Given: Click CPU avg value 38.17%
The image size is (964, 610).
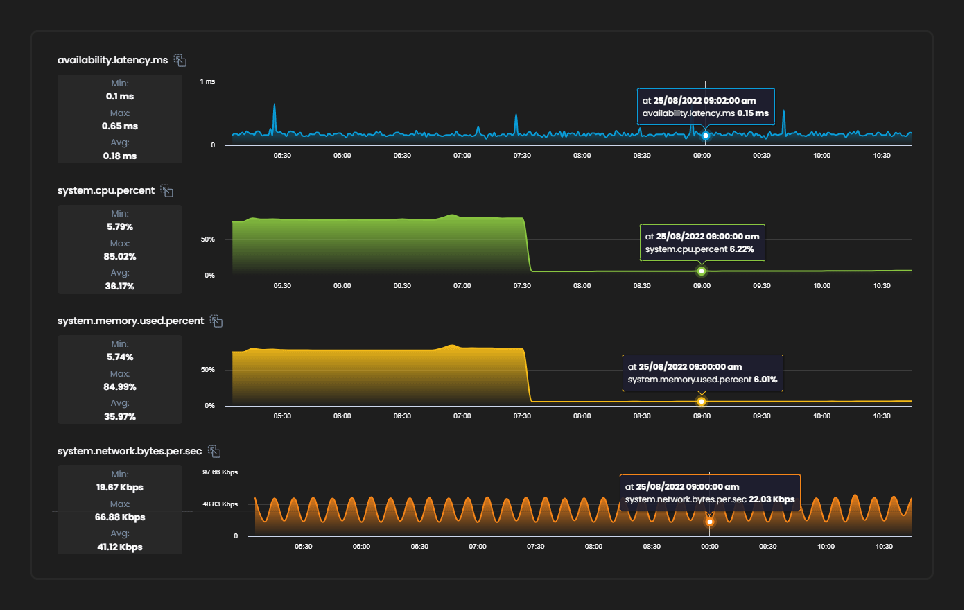Looking at the screenshot, I should click(x=120, y=286).
